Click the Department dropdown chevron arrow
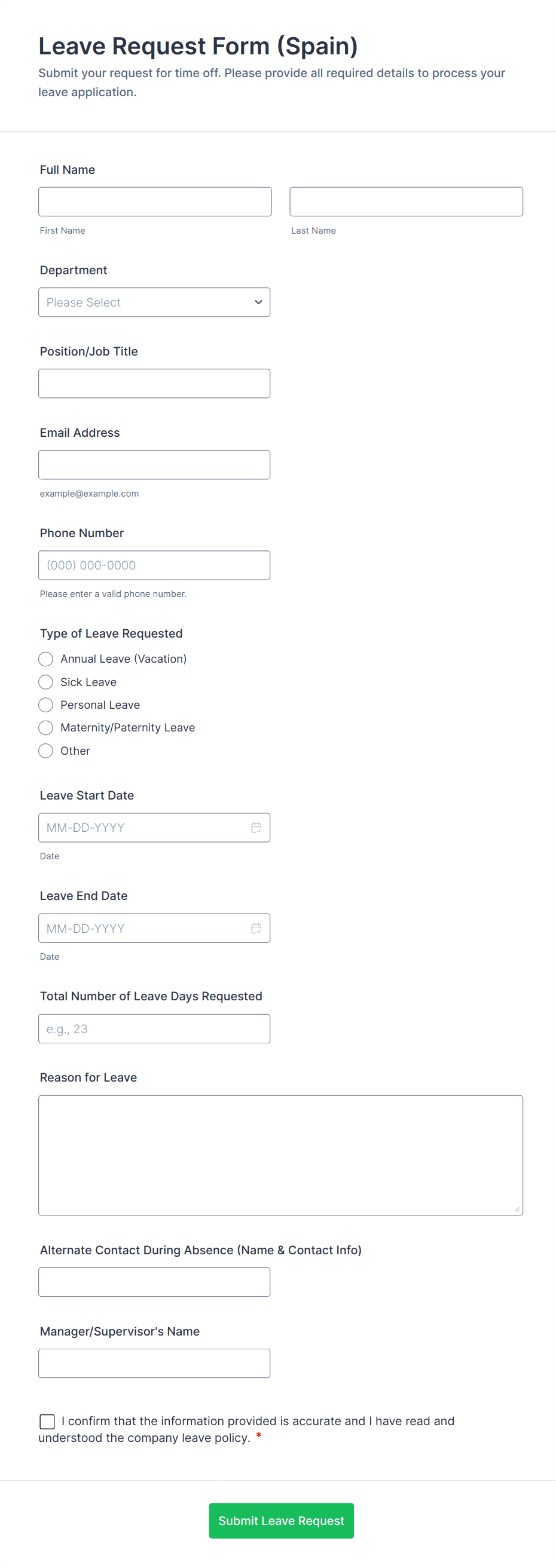The image size is (556, 1568). click(258, 302)
